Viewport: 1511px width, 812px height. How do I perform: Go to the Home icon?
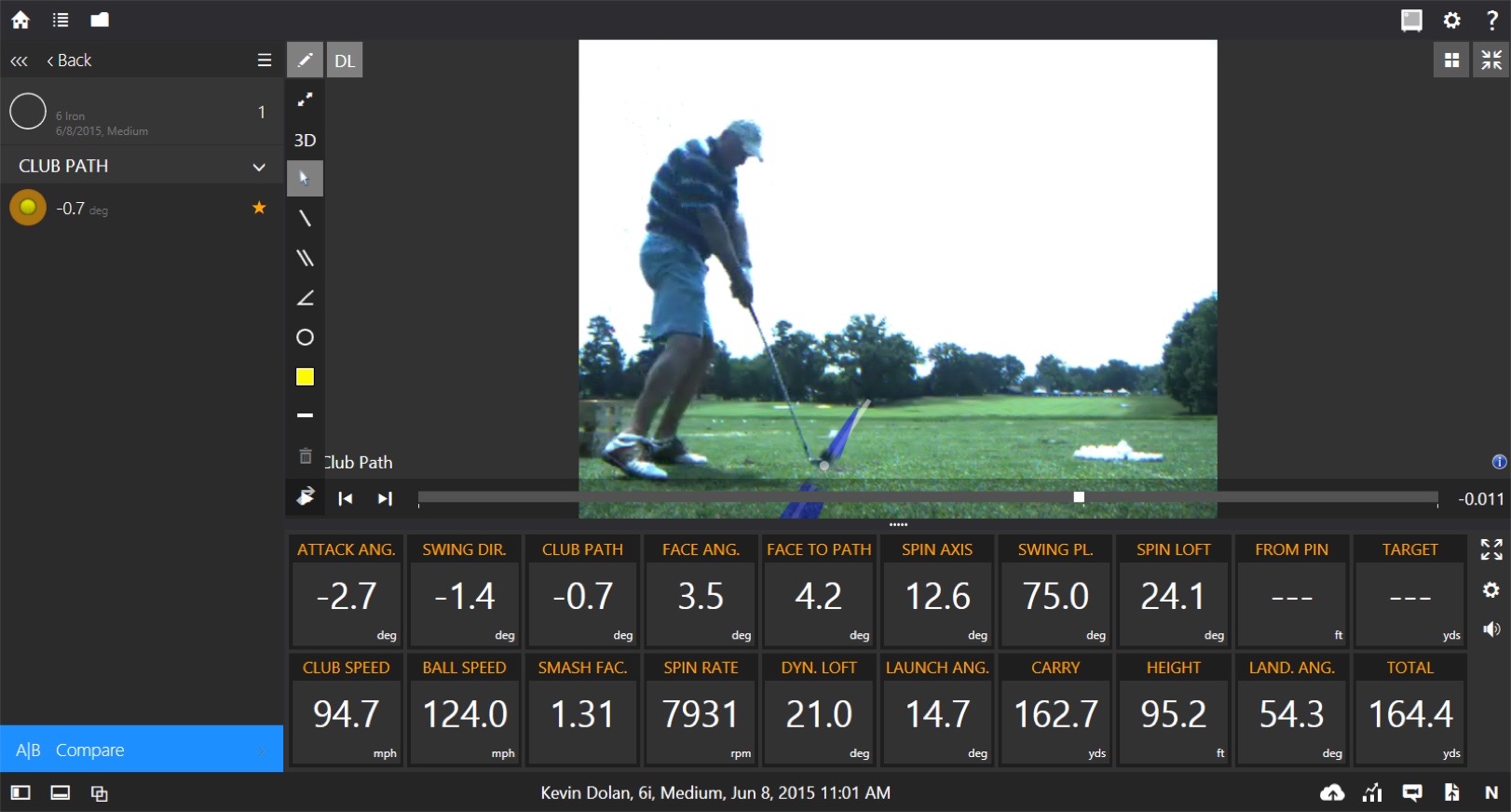[20, 20]
